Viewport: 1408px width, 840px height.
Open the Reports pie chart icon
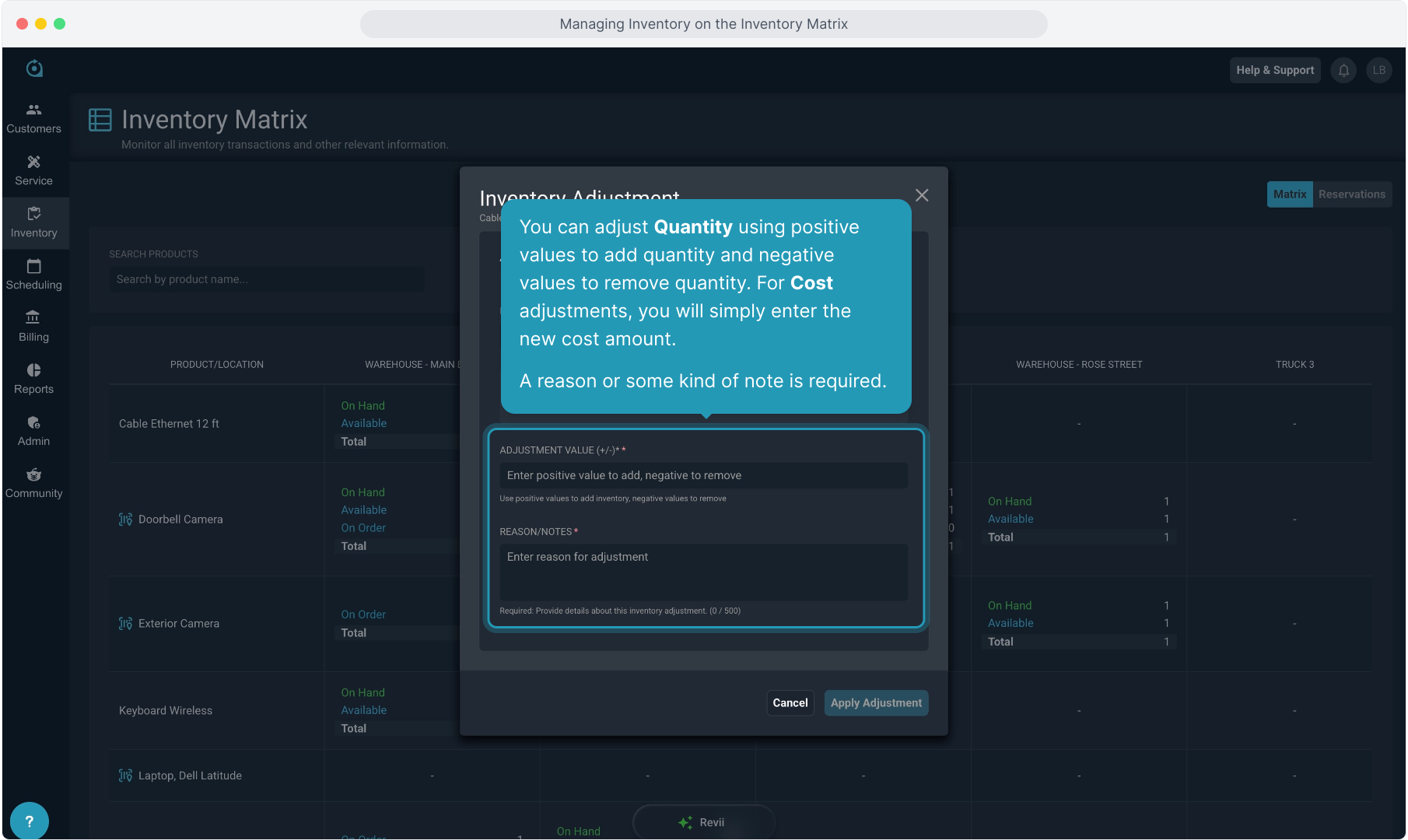(x=33, y=370)
